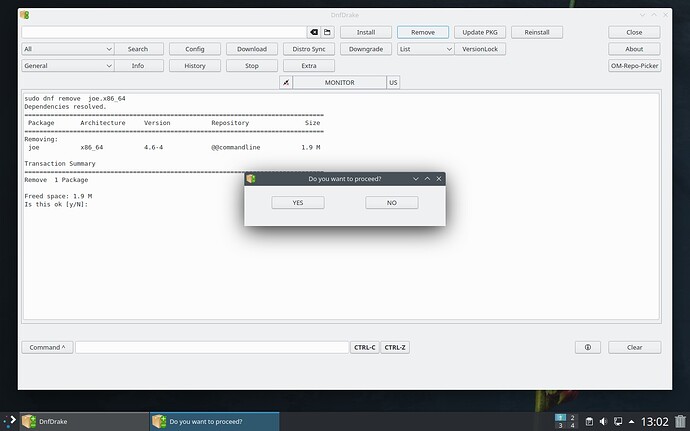Focus the package name search field
The width and height of the screenshot is (690, 431).
[164, 32]
